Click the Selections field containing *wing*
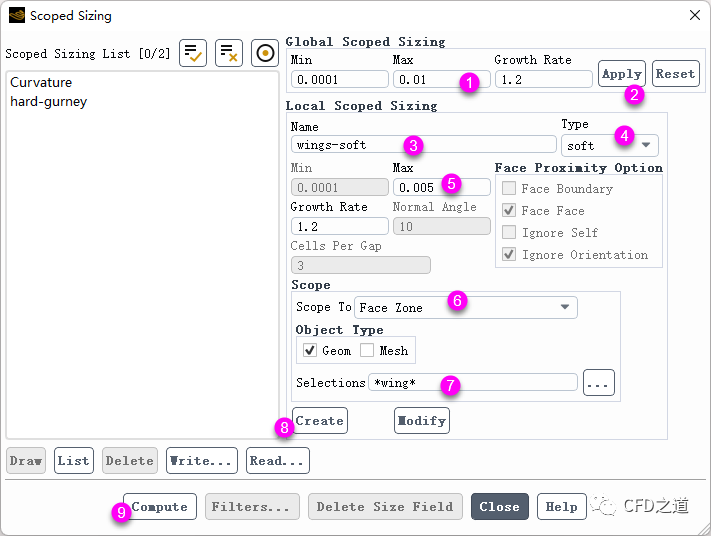This screenshot has width=711, height=536. [x=472, y=382]
